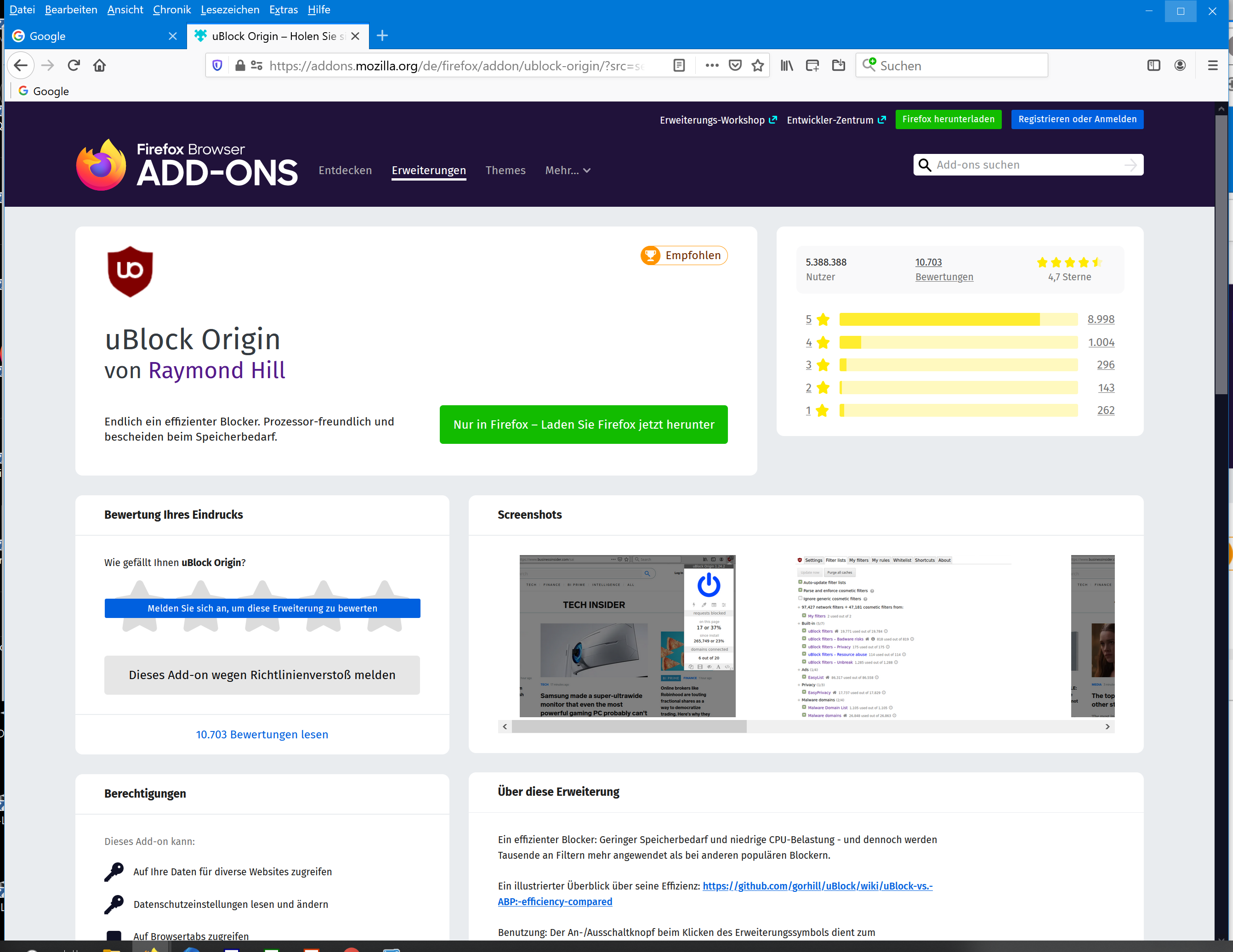
Task: Toggle reader view in the address bar
Action: [x=679, y=65]
